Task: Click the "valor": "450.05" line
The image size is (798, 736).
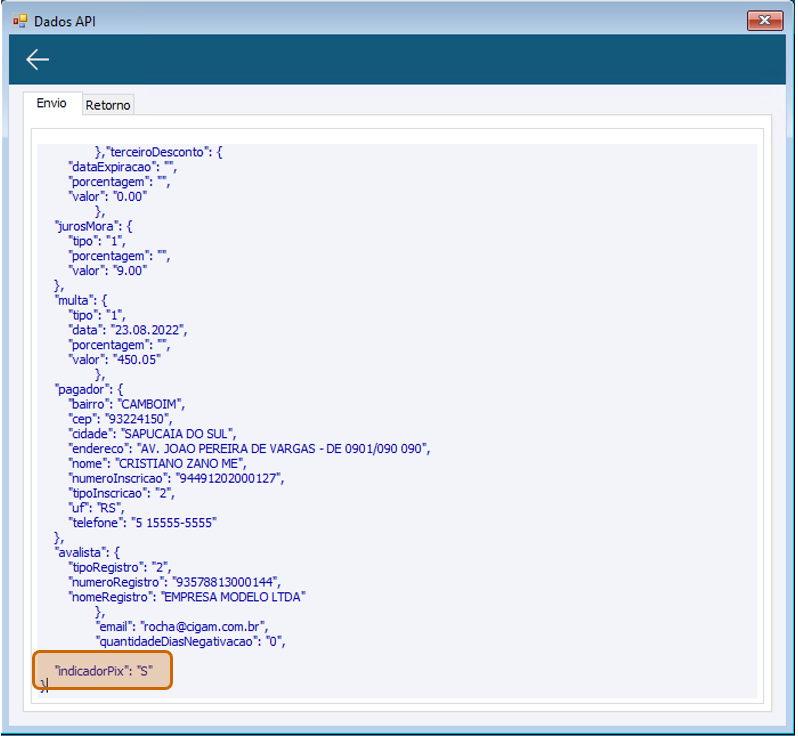Action: (x=115, y=360)
